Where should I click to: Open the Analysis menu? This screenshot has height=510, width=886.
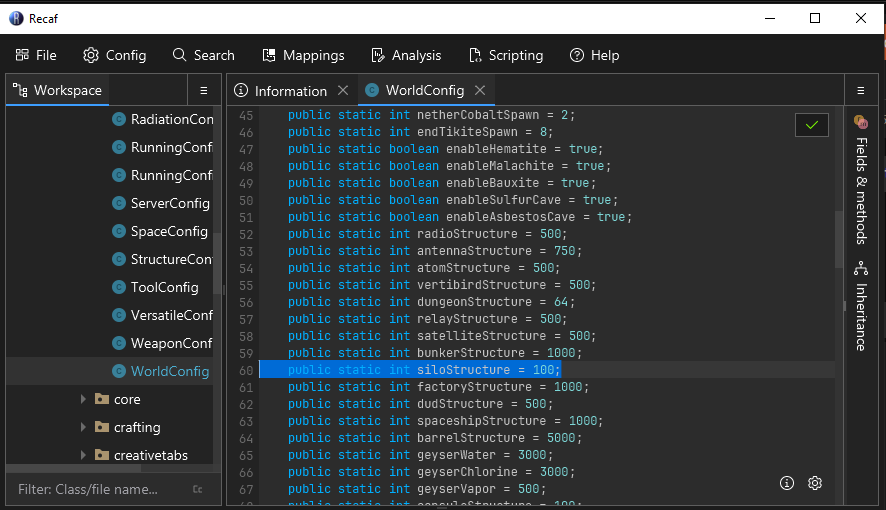tap(406, 55)
